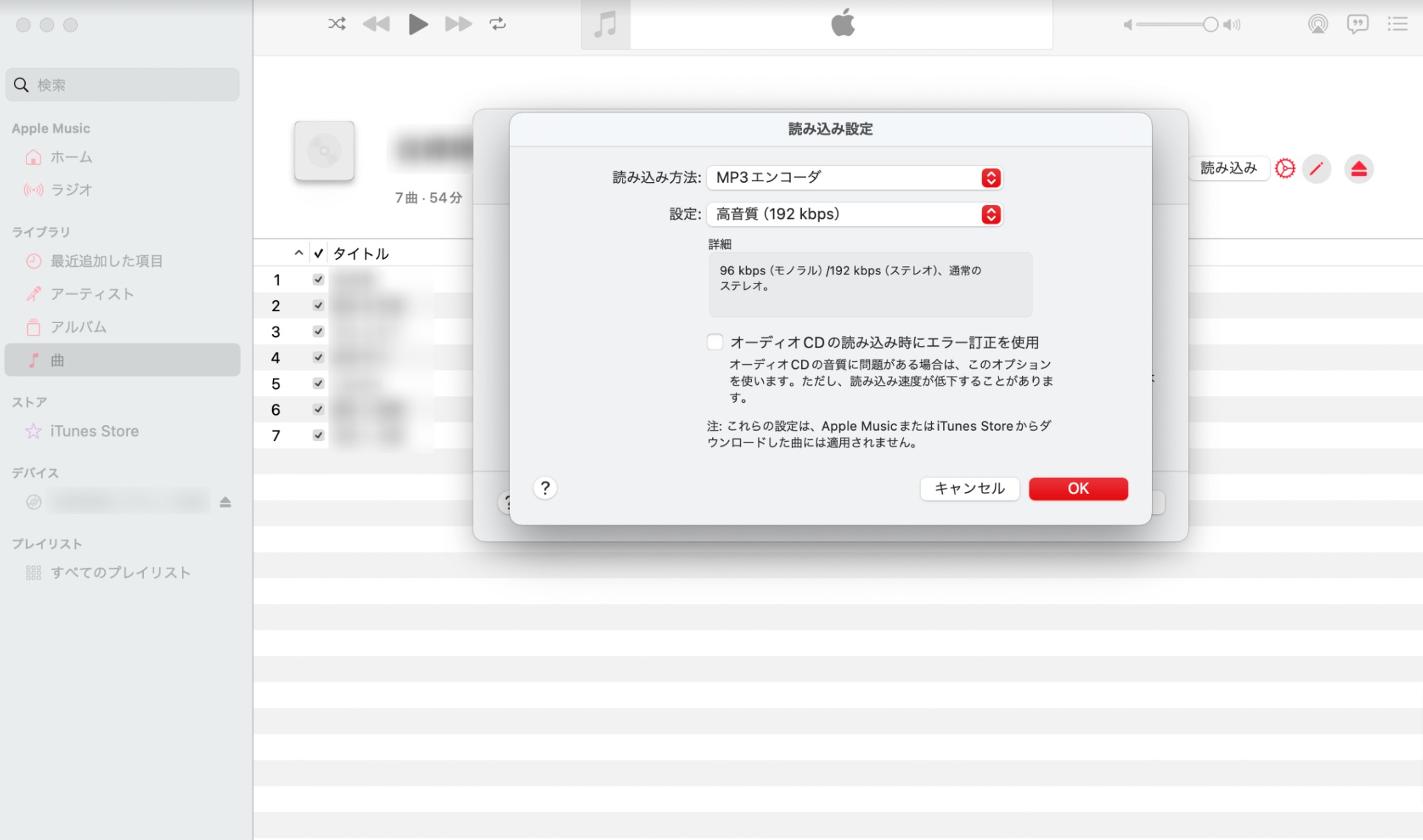This screenshot has width=1423, height=840.
Task: Click the red pencil edit CD info icon
Action: pyautogui.click(x=1316, y=169)
